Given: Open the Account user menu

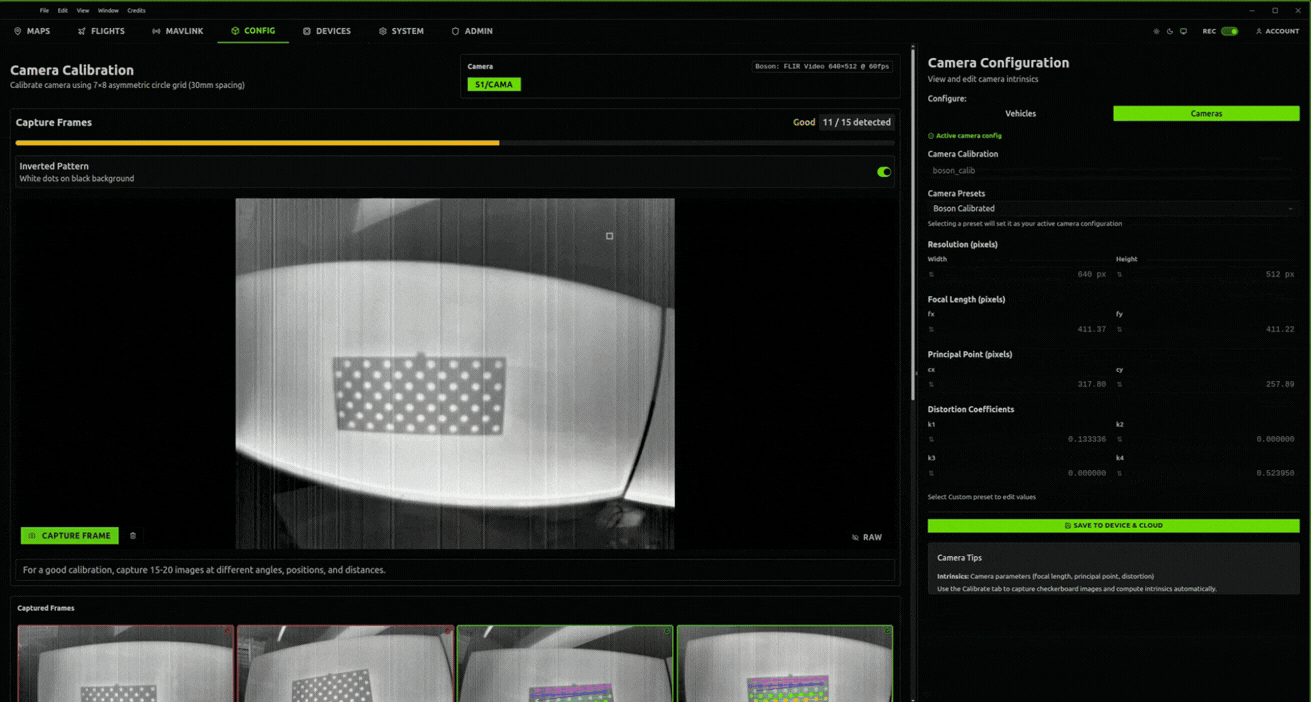Looking at the screenshot, I should pos(1277,31).
